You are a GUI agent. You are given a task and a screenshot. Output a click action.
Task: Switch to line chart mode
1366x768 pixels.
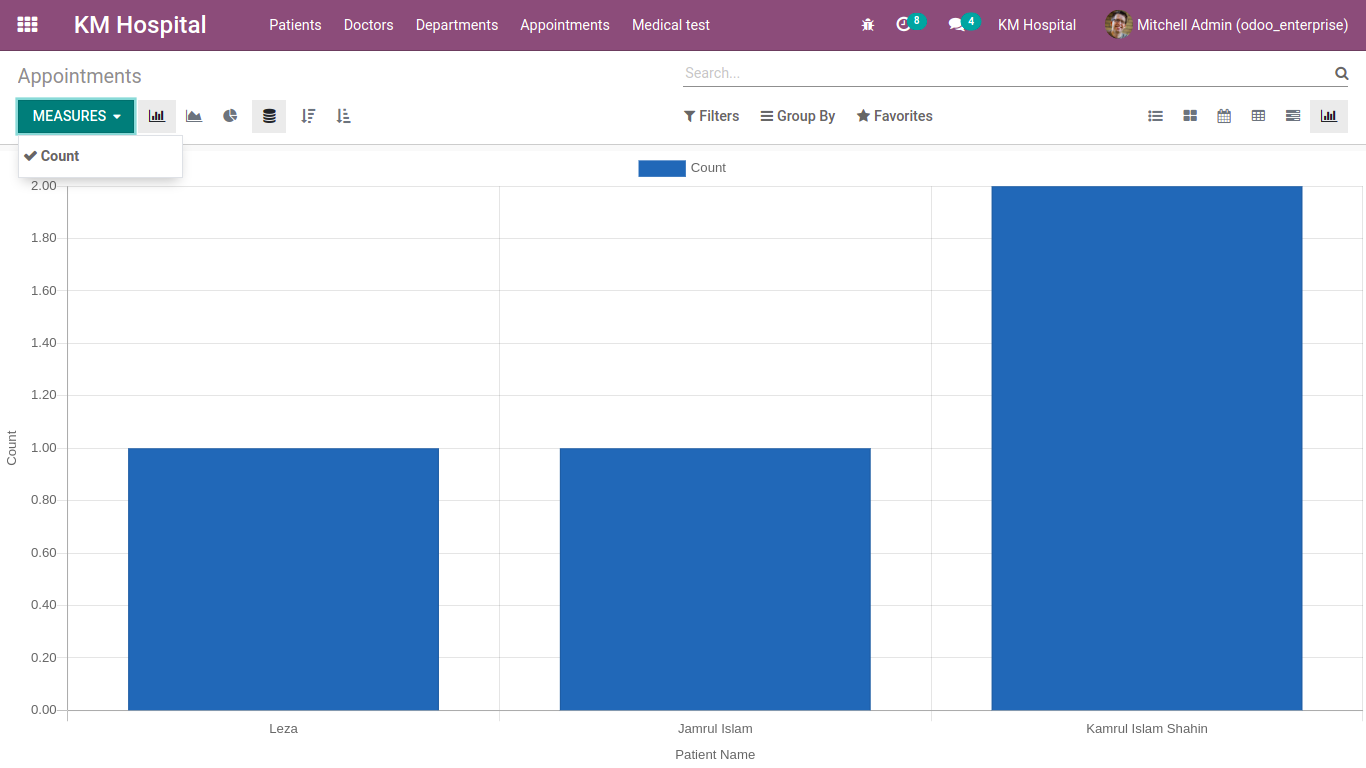[194, 116]
